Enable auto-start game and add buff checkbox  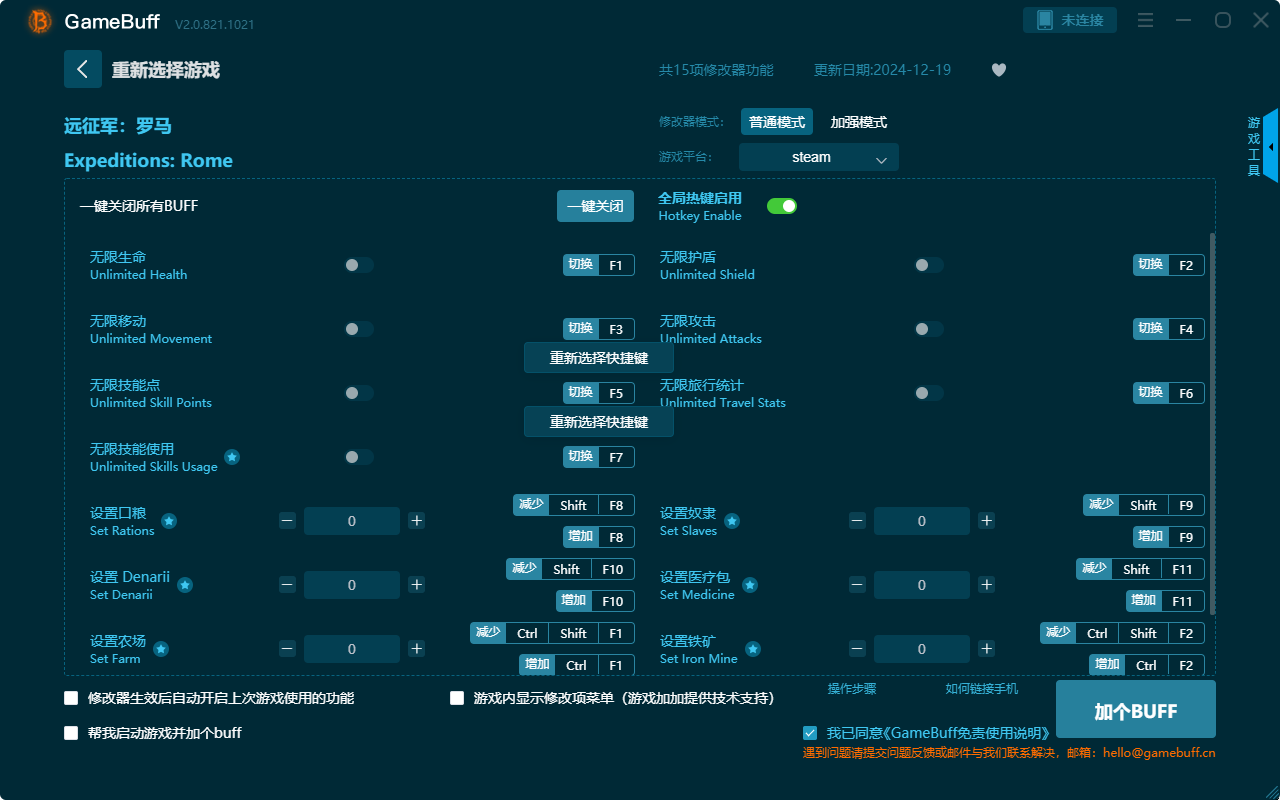pyautogui.click(x=71, y=733)
